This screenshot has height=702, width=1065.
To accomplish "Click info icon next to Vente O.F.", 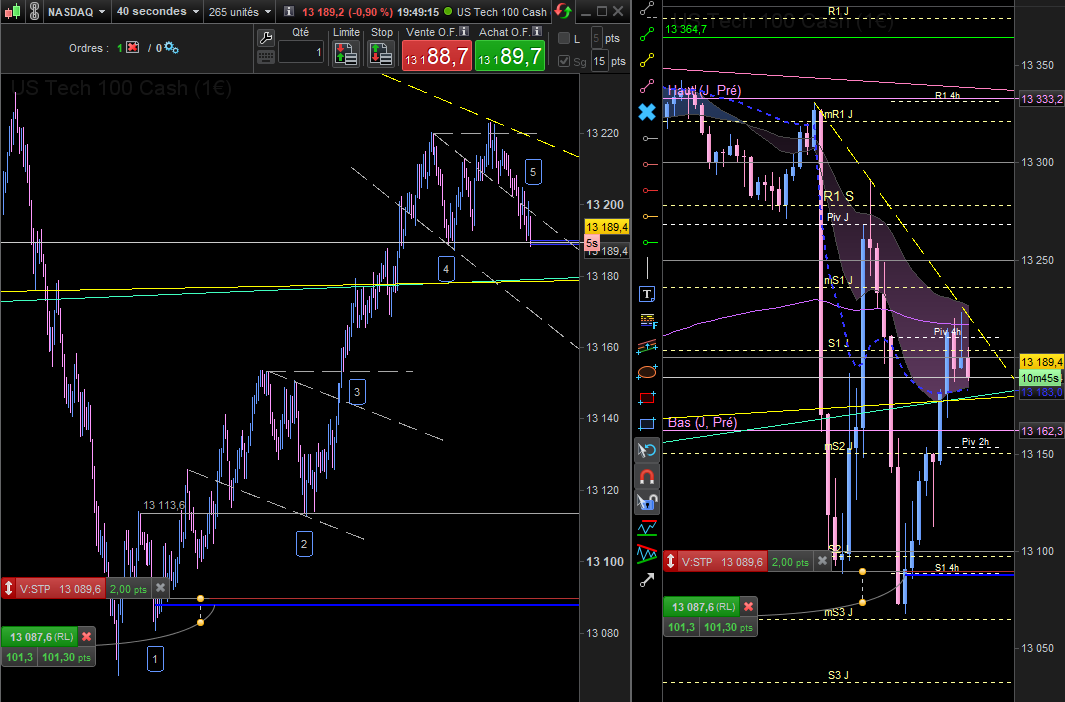I will coord(464,31).
